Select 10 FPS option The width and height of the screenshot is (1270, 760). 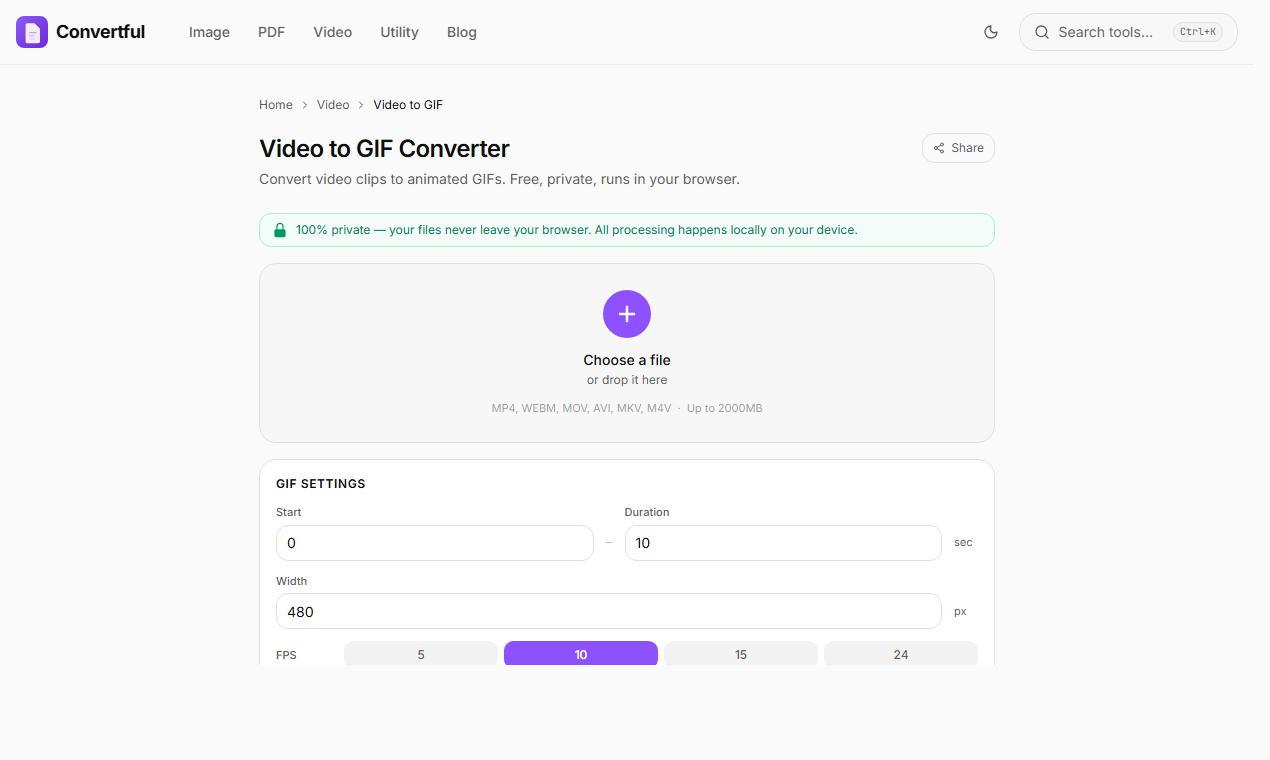click(x=581, y=654)
